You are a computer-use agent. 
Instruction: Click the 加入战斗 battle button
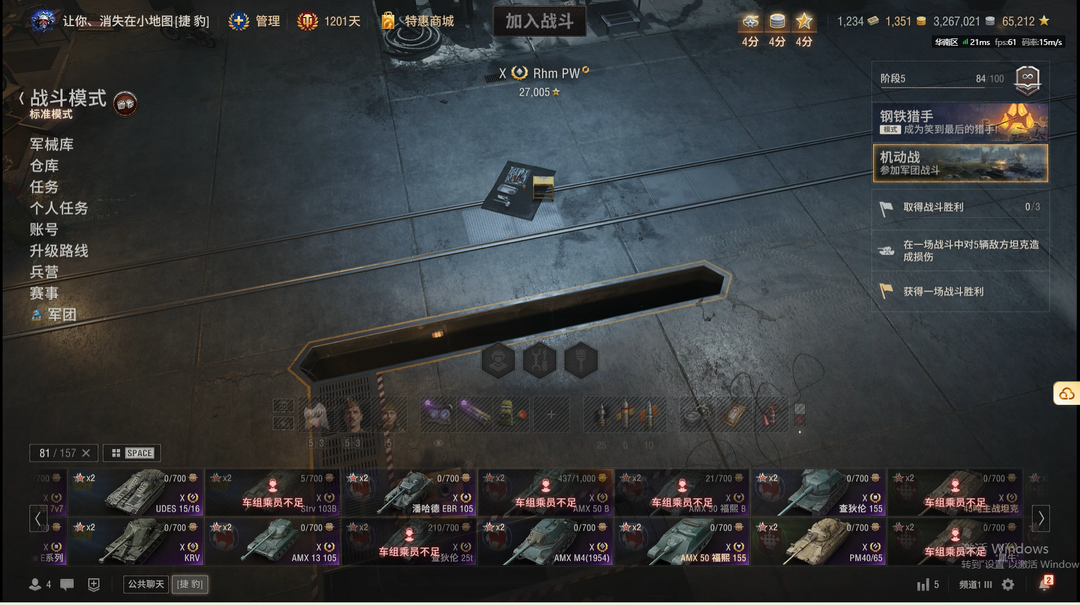540,21
